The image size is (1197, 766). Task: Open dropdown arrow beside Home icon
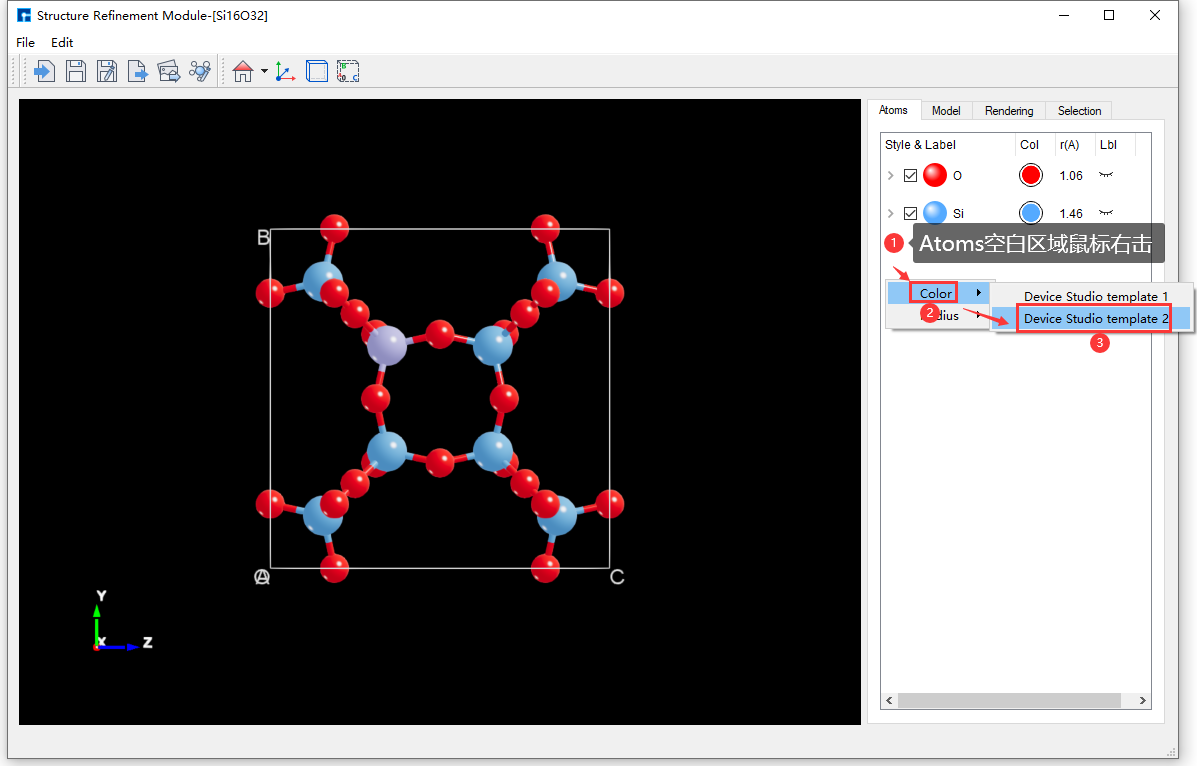point(264,71)
